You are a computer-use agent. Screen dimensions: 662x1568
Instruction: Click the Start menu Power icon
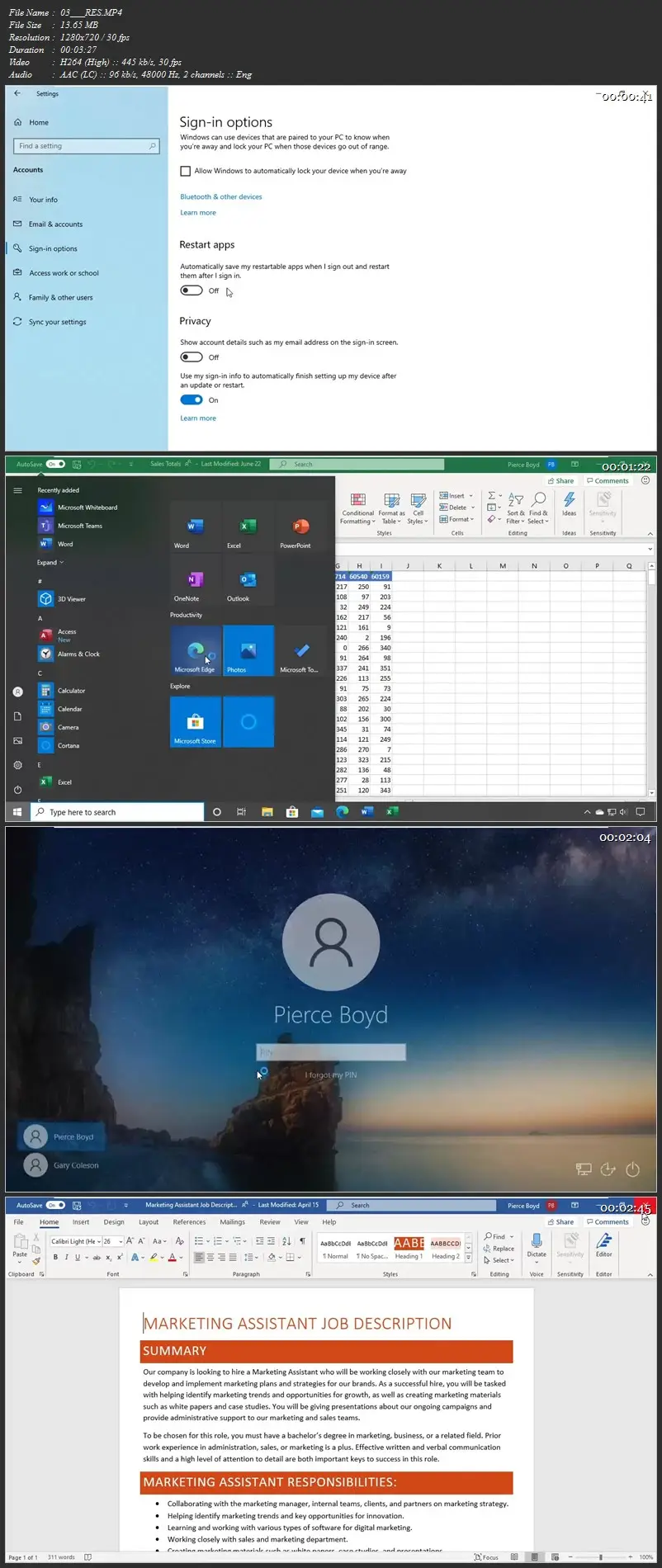point(17,790)
